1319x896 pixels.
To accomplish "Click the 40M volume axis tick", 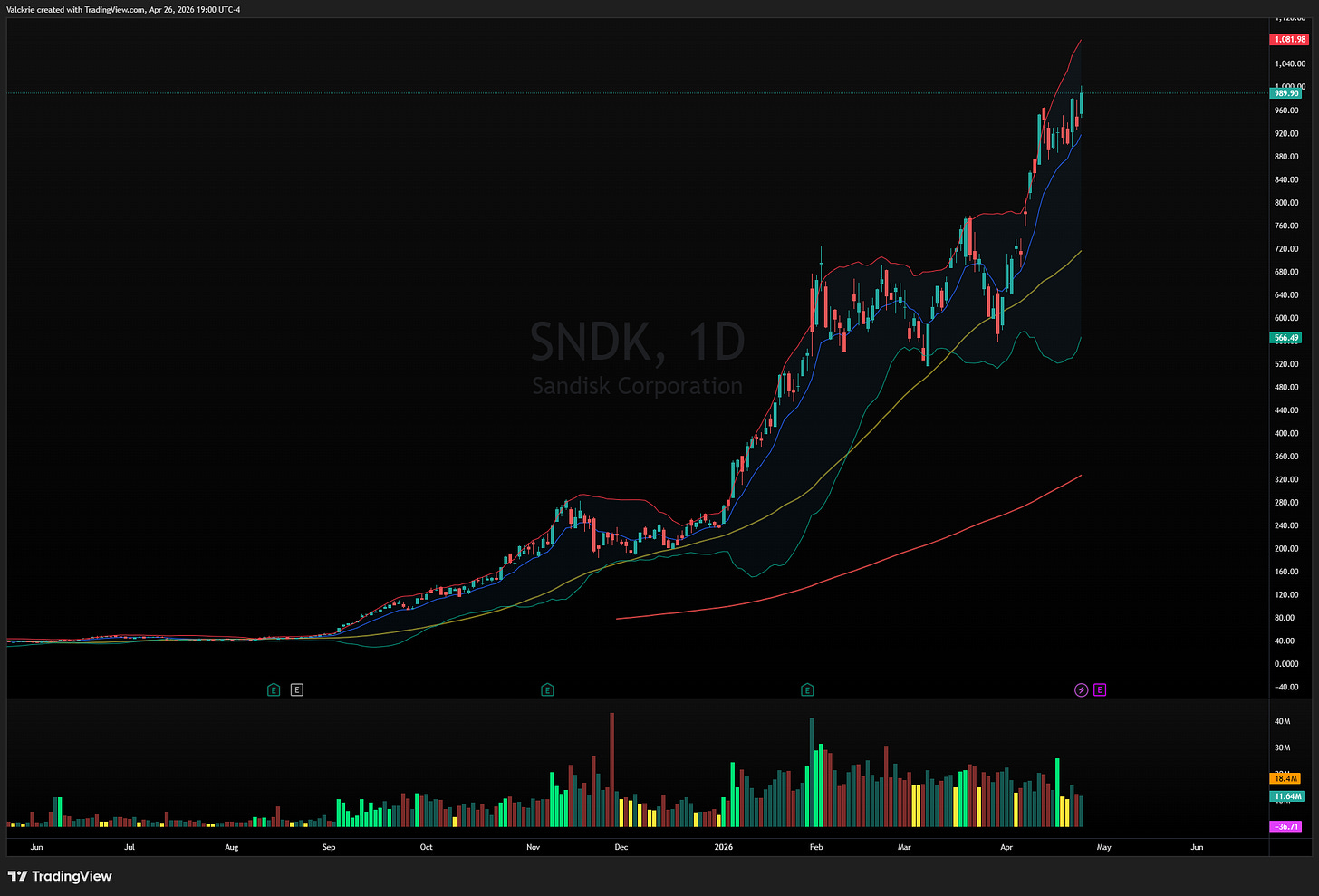I will (x=1282, y=722).
